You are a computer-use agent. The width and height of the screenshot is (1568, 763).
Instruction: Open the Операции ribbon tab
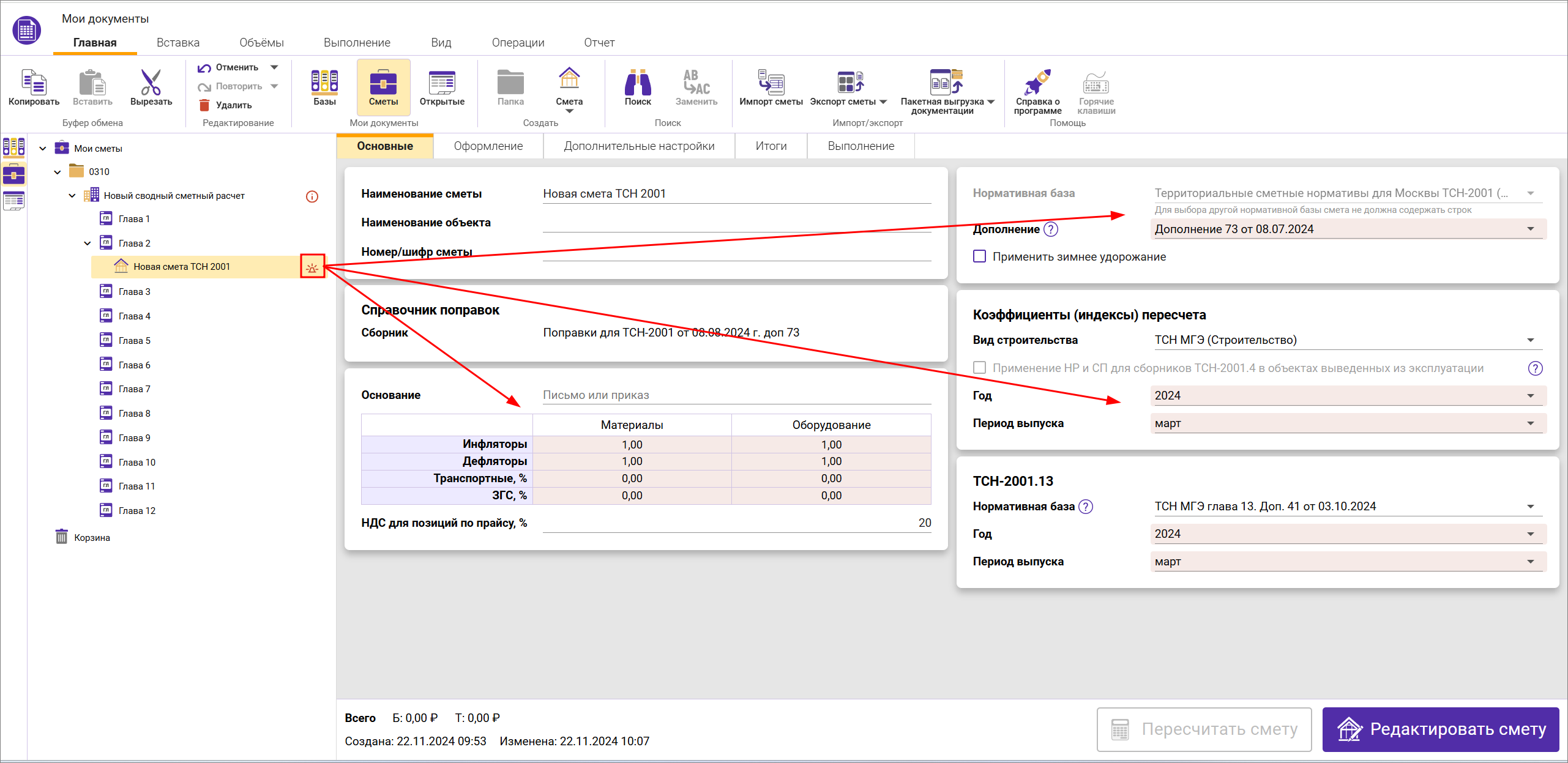[517, 43]
